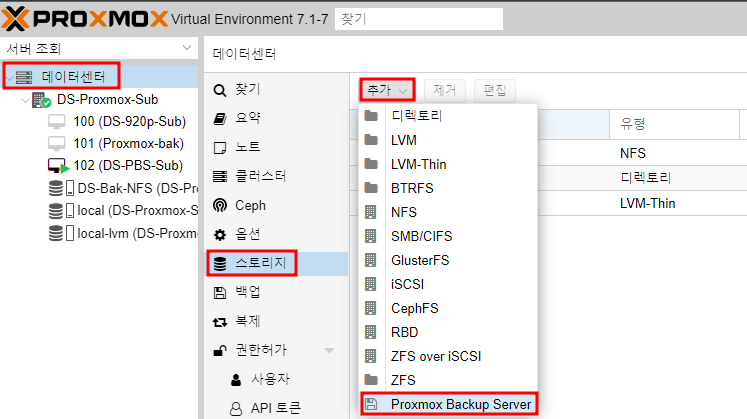This screenshot has height=419, width=747.
Task: Collapse the 권한허가 submenu arrow
Action: click(329, 350)
